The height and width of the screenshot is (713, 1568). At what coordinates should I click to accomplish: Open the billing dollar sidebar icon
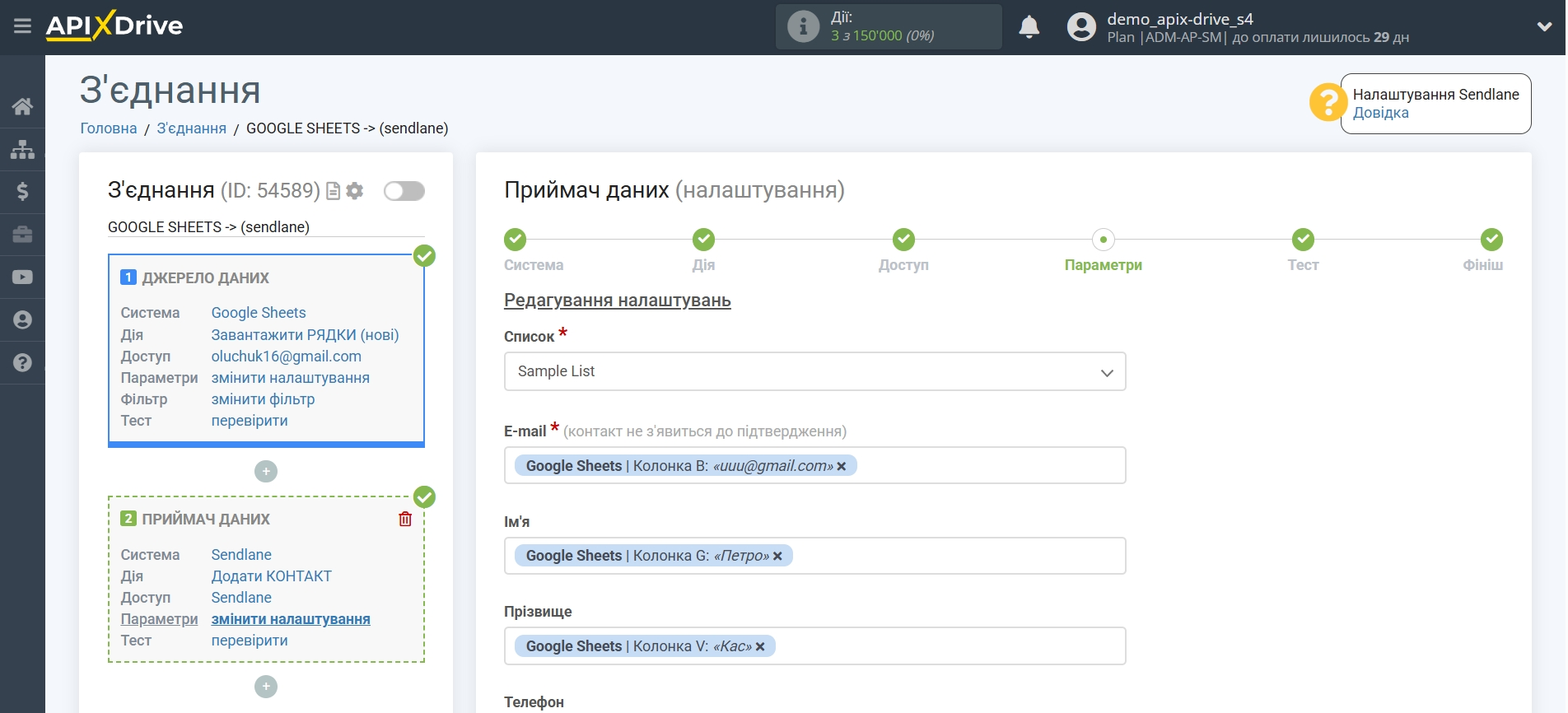coord(22,192)
